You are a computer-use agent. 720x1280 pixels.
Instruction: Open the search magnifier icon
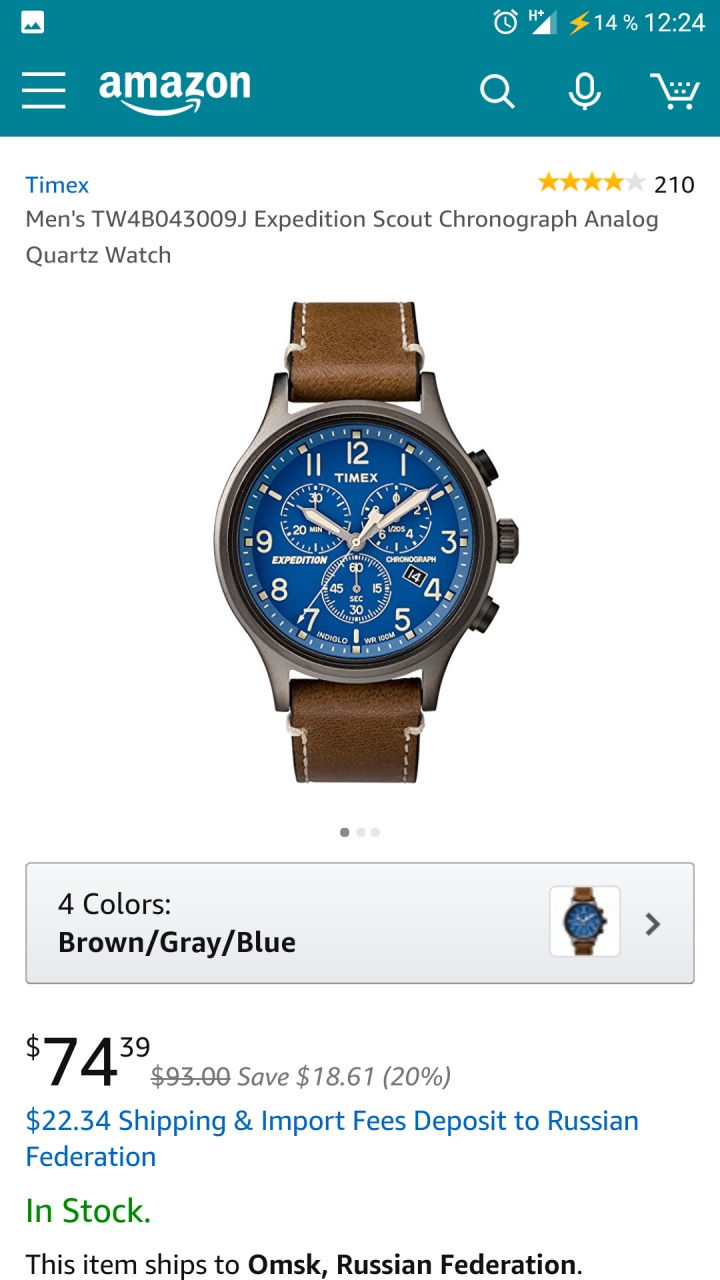pyautogui.click(x=496, y=91)
